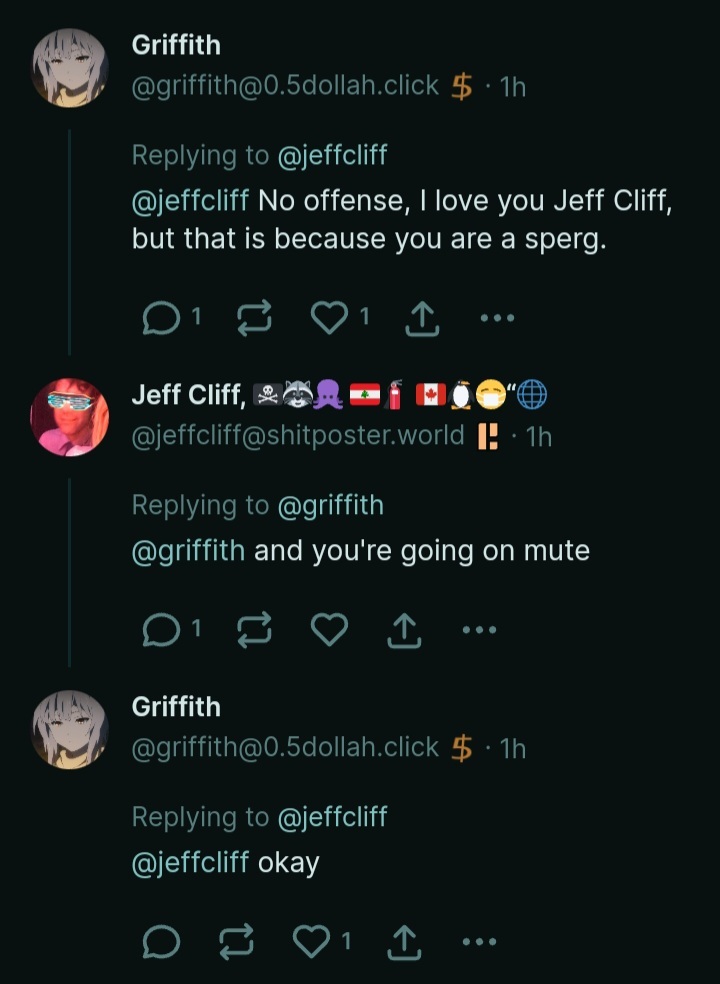Reply to Griffith's okay post
The image size is (720, 984).
click(x=161, y=940)
